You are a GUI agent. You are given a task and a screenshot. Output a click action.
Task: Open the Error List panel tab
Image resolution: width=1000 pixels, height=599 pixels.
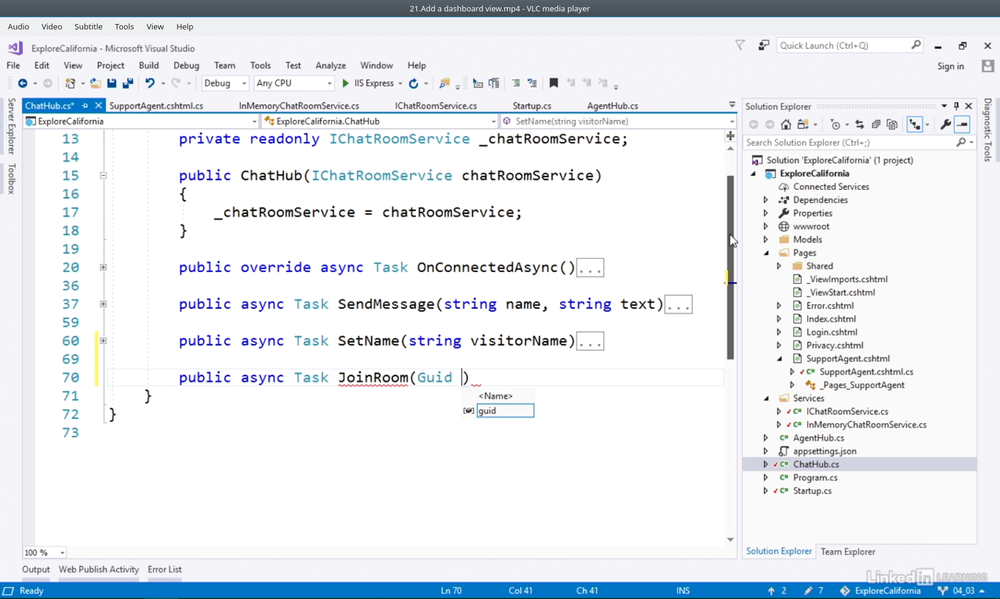point(165,569)
